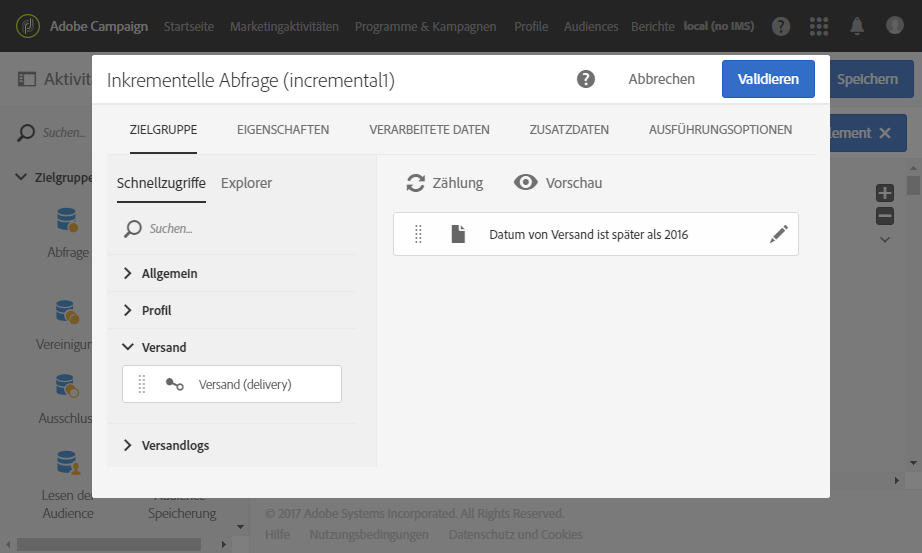922x553 pixels.
Task: Open the Zusatzdaten tab
Action: point(569,129)
